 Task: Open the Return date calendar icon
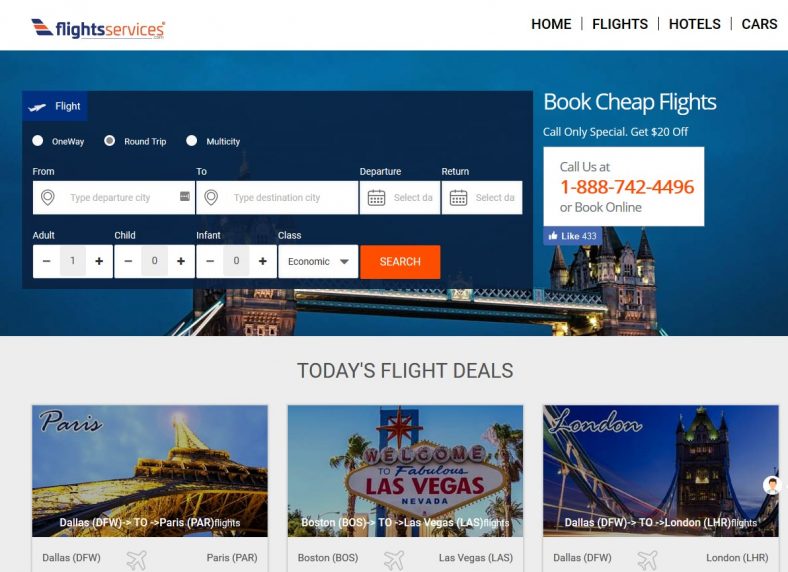(x=458, y=198)
